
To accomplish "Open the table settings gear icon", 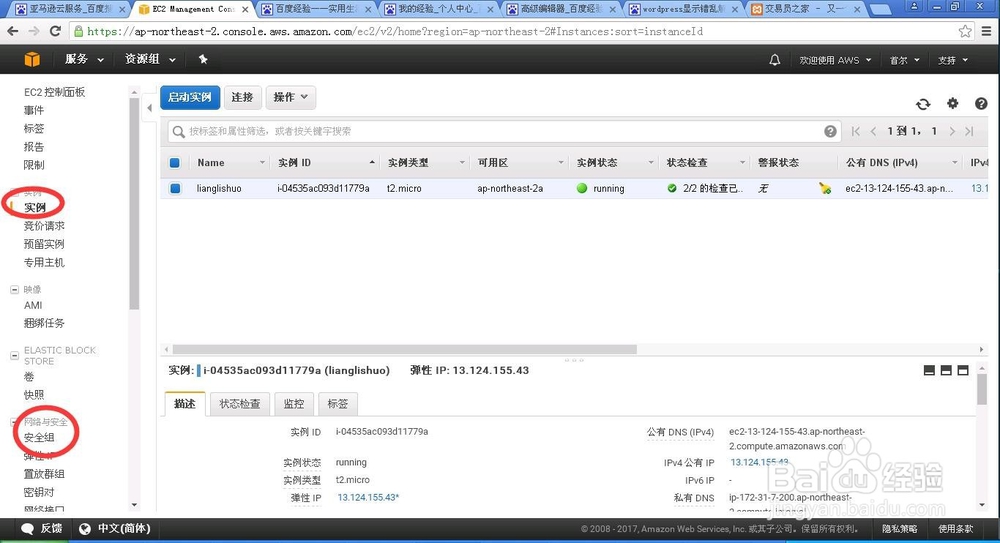I will pyautogui.click(x=952, y=103).
